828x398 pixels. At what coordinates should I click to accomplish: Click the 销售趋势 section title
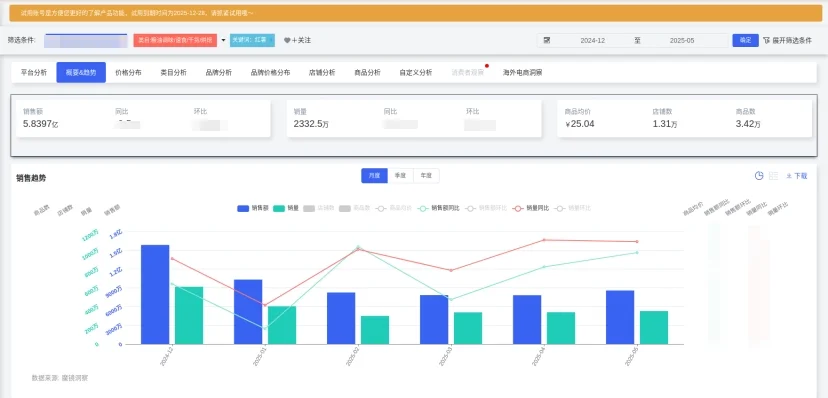[31, 178]
